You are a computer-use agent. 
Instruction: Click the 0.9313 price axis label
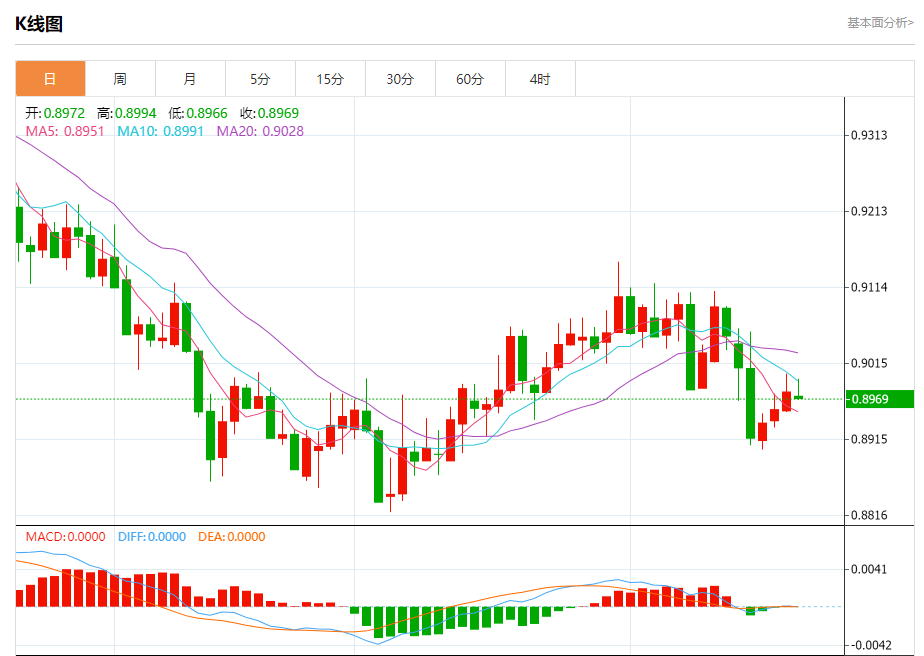[x=869, y=136]
